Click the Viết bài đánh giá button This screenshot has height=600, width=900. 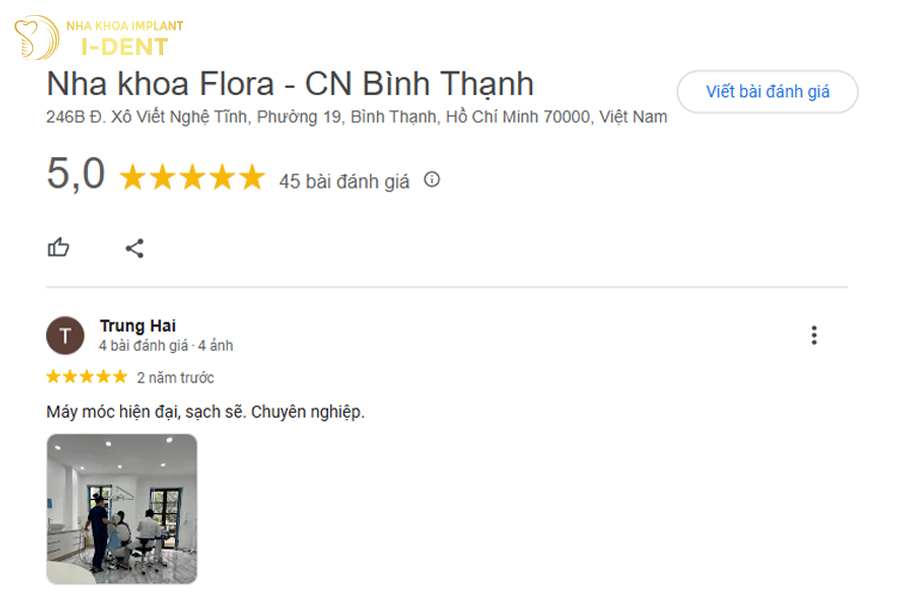768,90
